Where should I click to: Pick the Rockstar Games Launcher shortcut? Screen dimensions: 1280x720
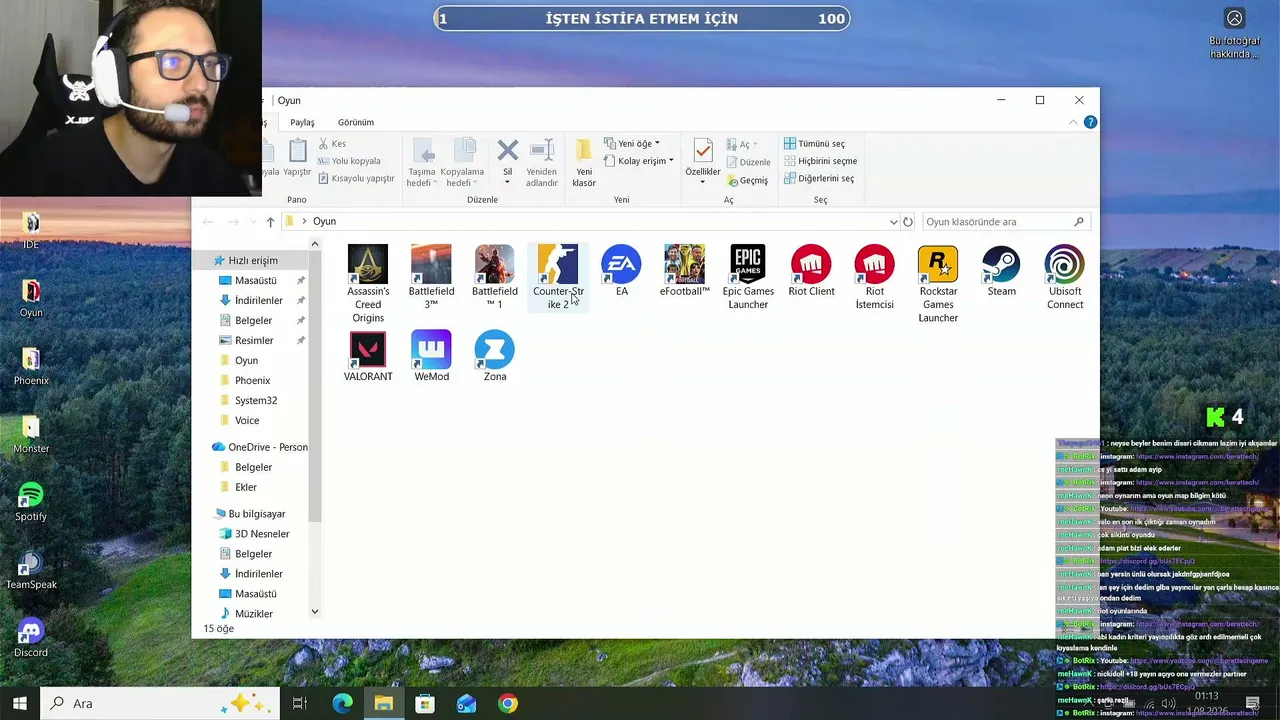tap(938, 284)
